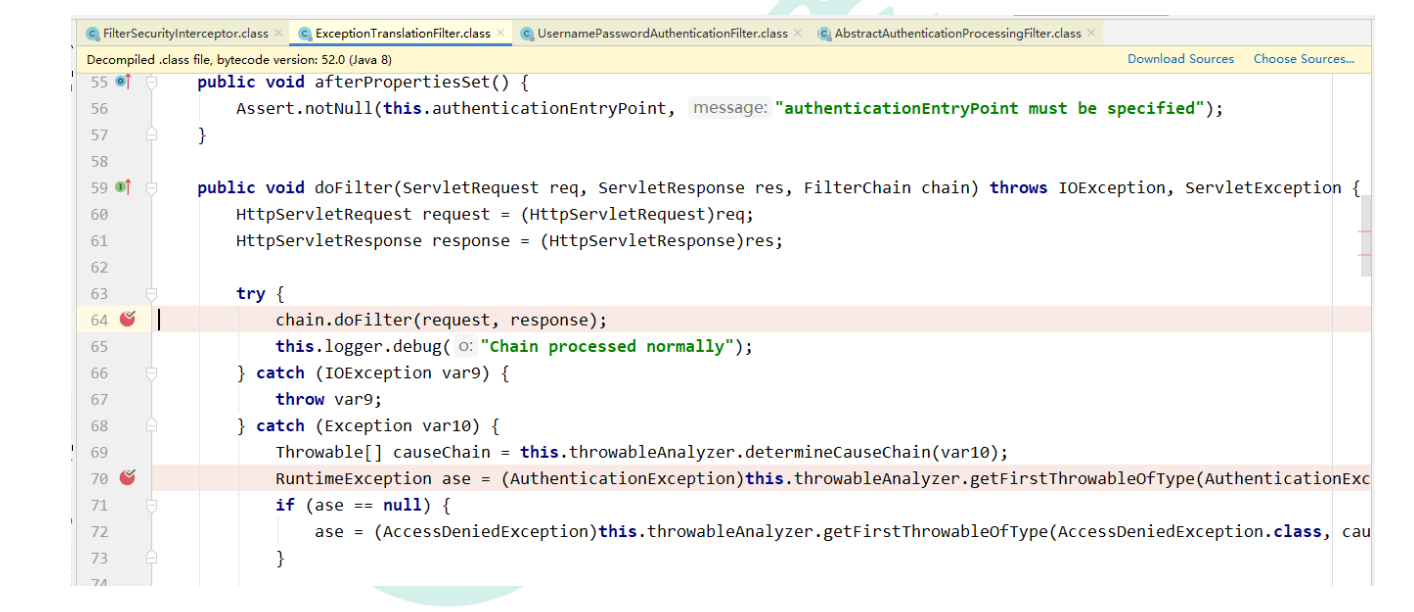Screen dimensions: 1414x612
Task: Click line number 67 in the gutter
Action: 99,399
